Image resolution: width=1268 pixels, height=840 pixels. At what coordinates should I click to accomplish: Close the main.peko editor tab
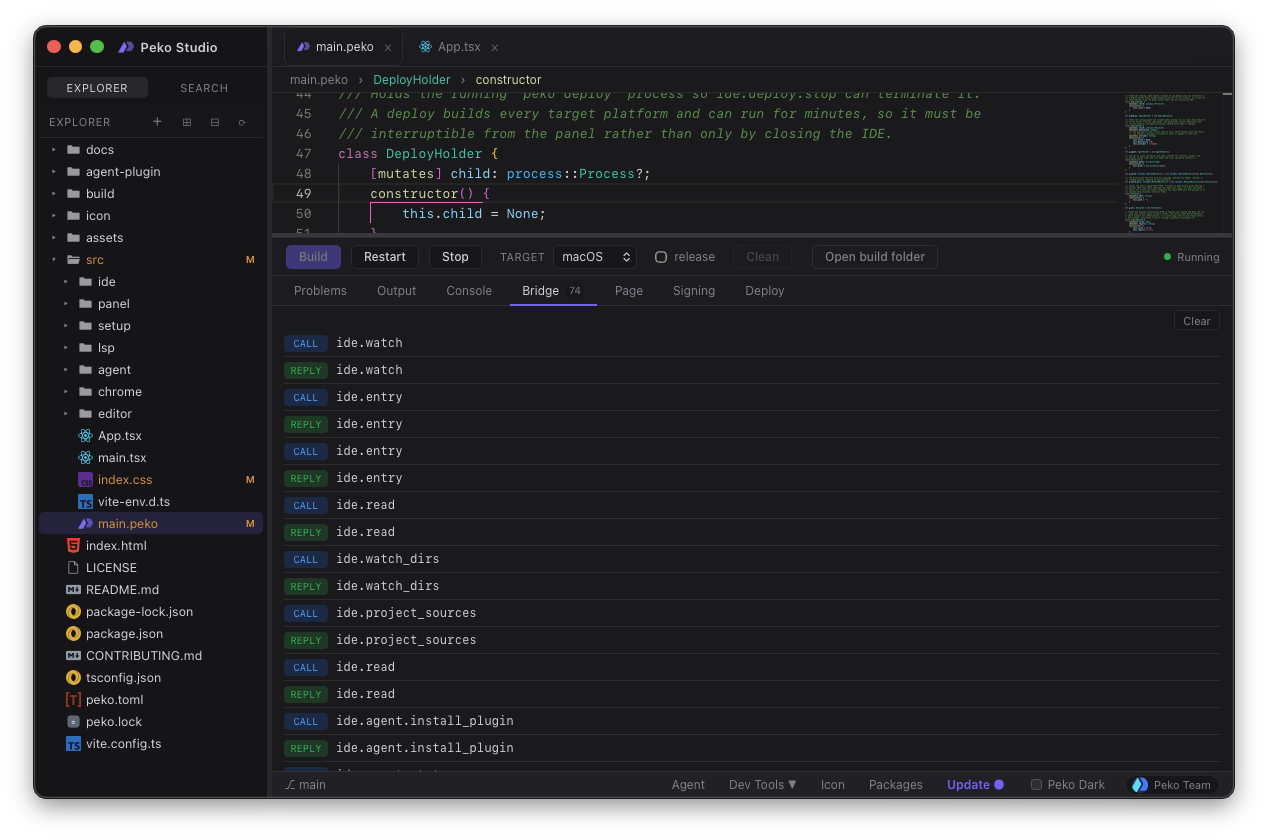[388, 48]
